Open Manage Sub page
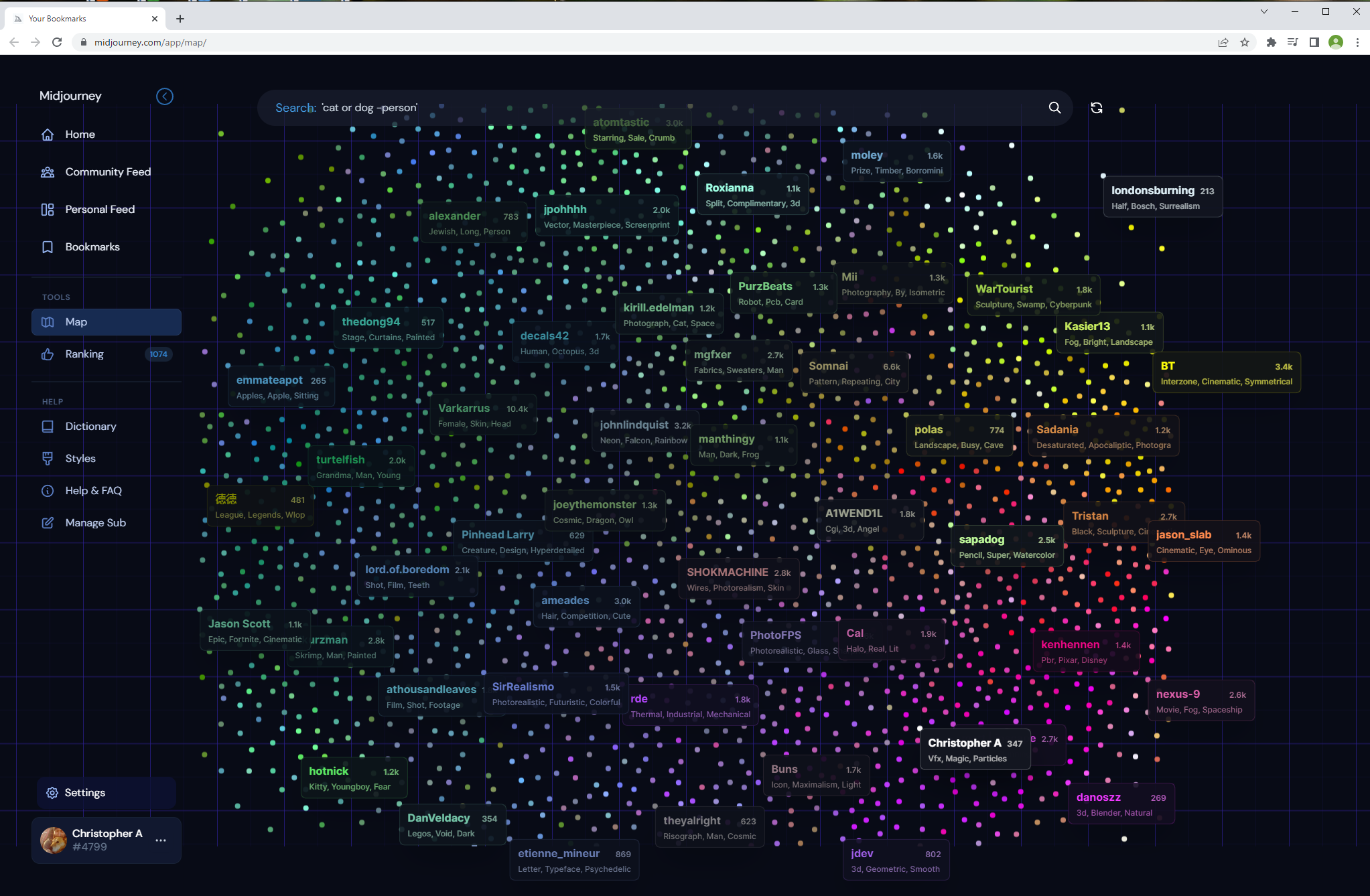Screen dimensions: 1370x896 (95, 523)
